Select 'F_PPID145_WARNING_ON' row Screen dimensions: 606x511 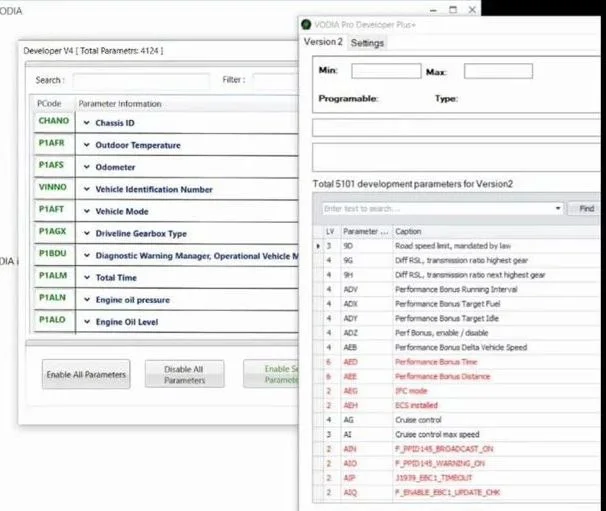[x=458, y=463]
